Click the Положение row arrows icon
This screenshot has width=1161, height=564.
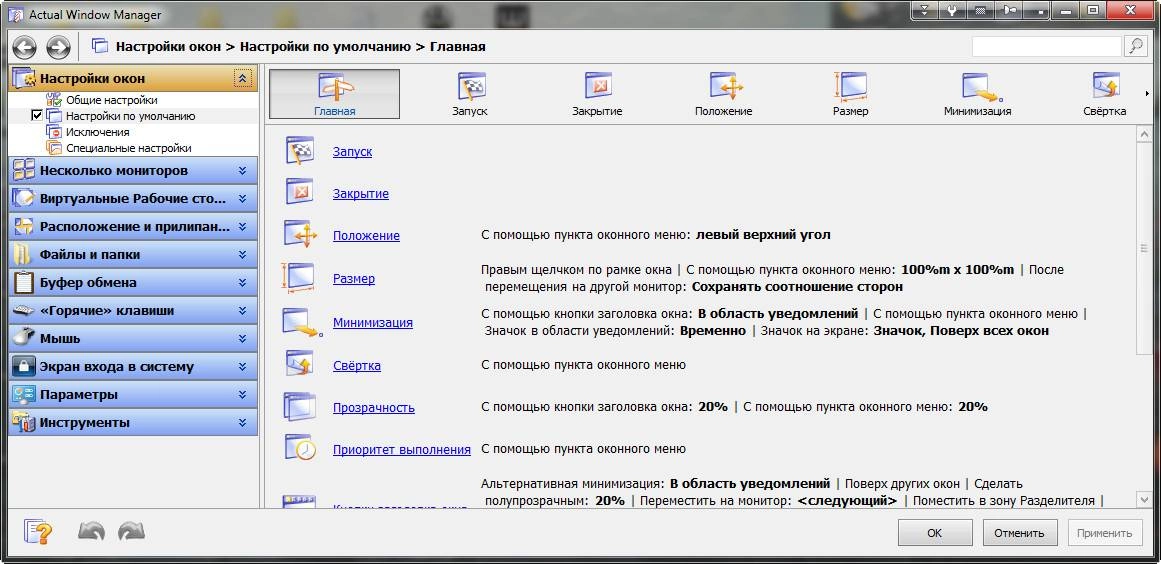(x=301, y=234)
